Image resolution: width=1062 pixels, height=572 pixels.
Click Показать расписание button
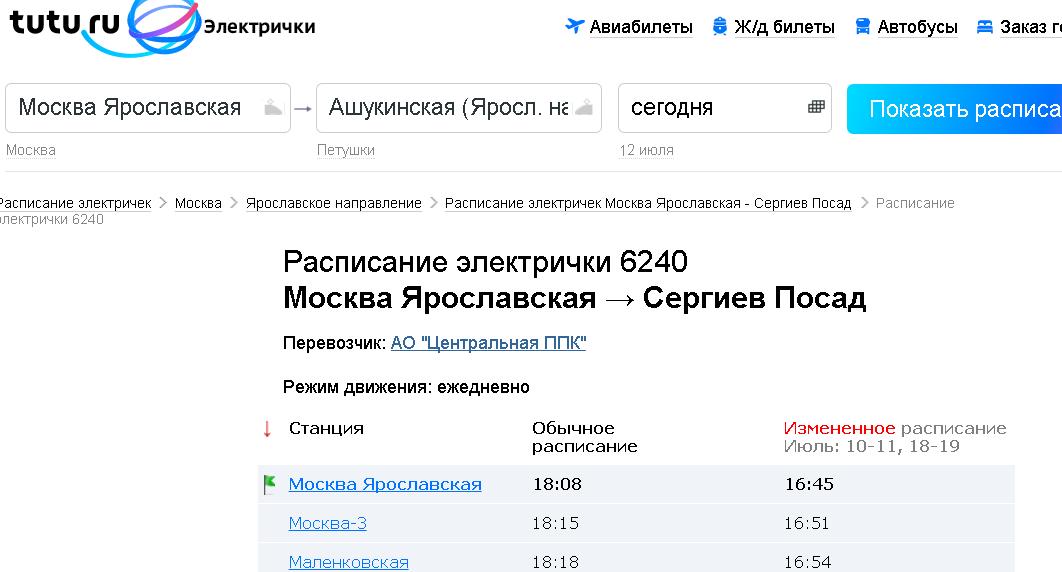(954, 108)
